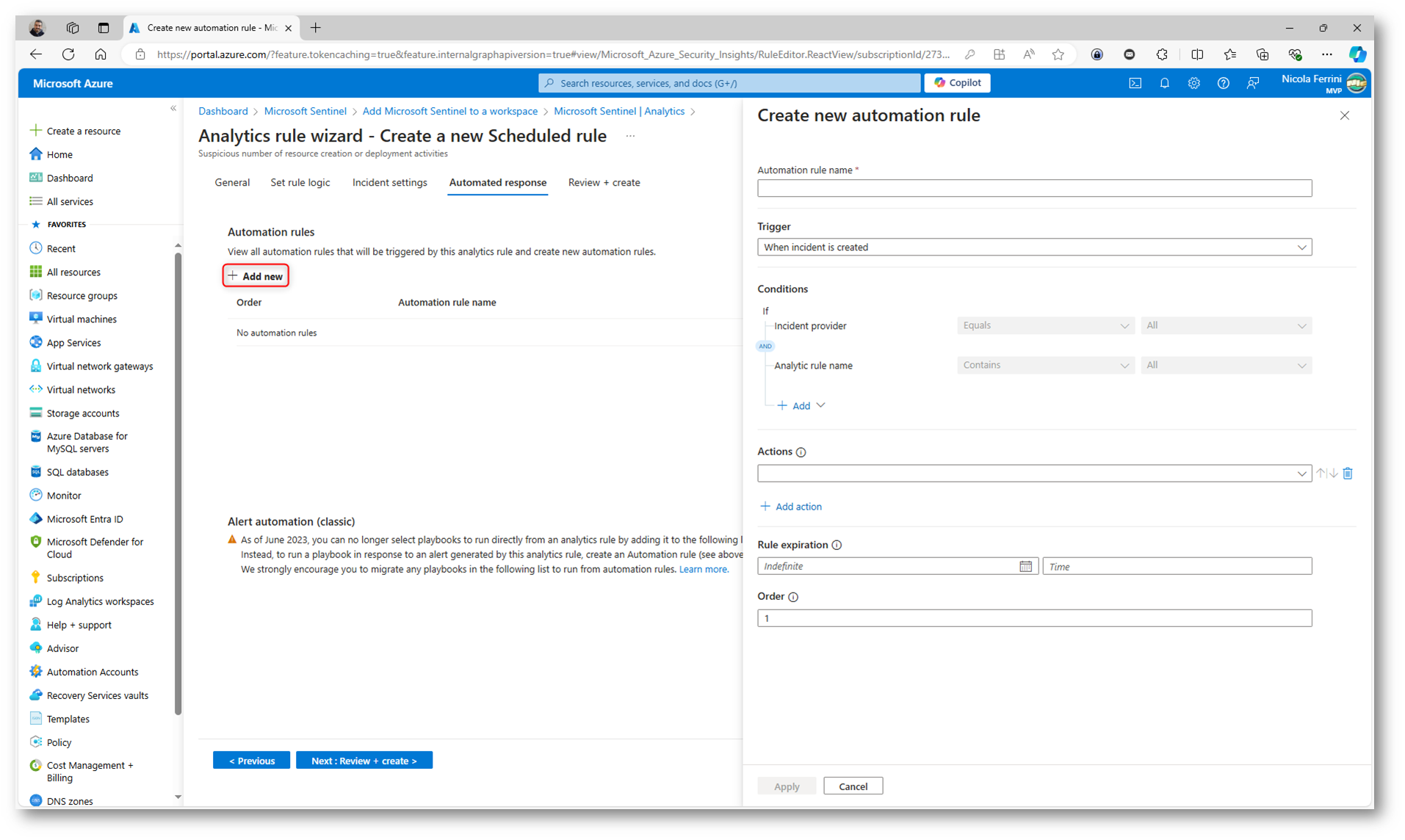Open Virtual machines in sidebar
1405x840 pixels.
point(82,319)
